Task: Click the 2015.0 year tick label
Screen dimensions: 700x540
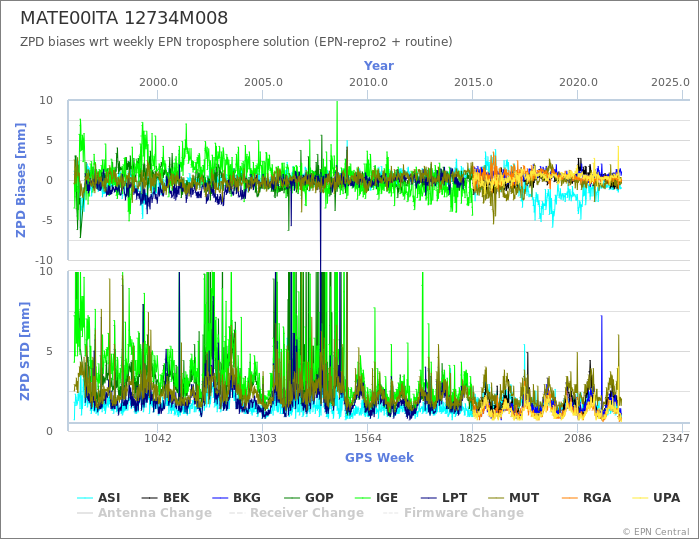Action: point(473,83)
